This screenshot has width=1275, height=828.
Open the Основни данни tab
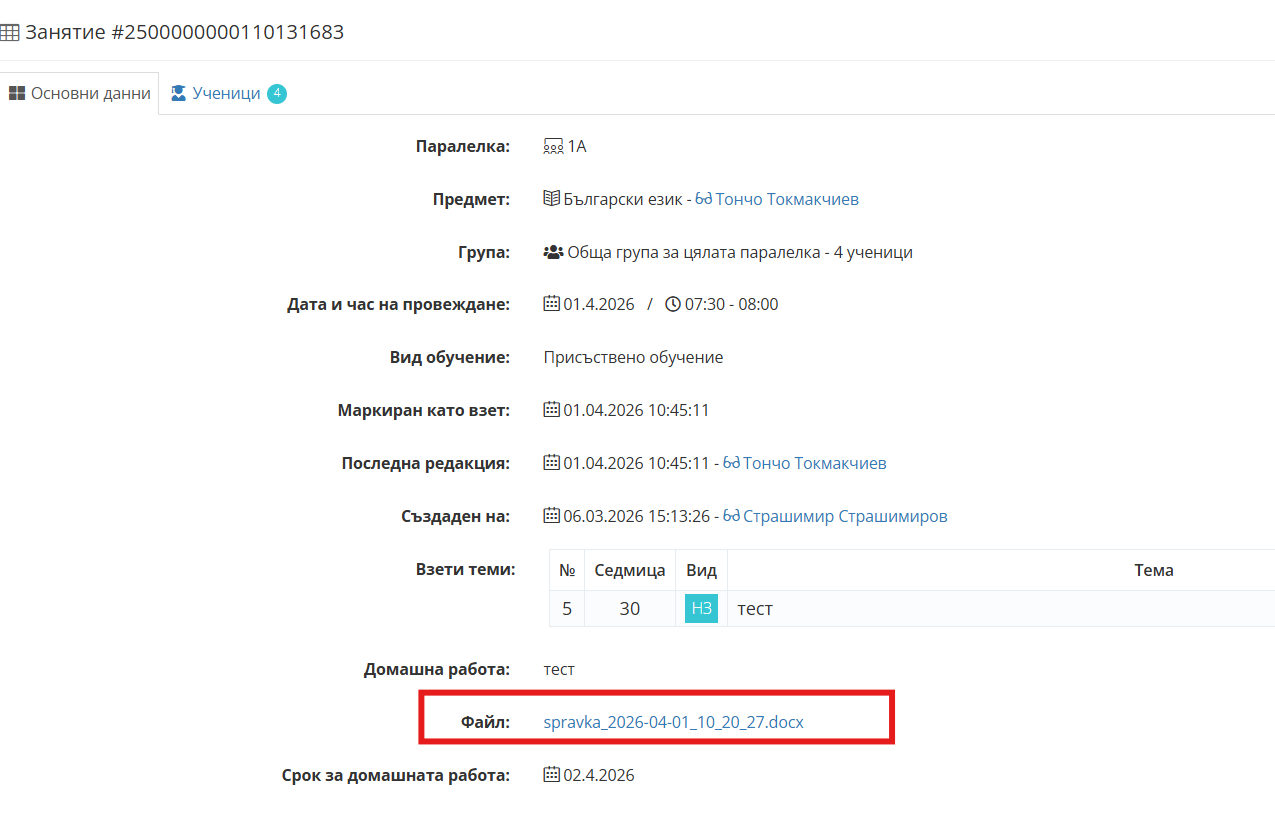tap(80, 93)
